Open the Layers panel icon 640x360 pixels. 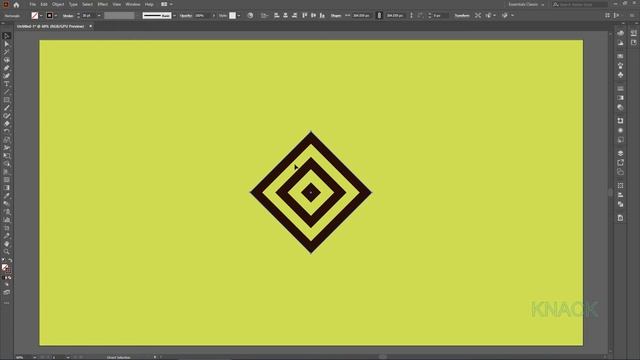(x=620, y=153)
